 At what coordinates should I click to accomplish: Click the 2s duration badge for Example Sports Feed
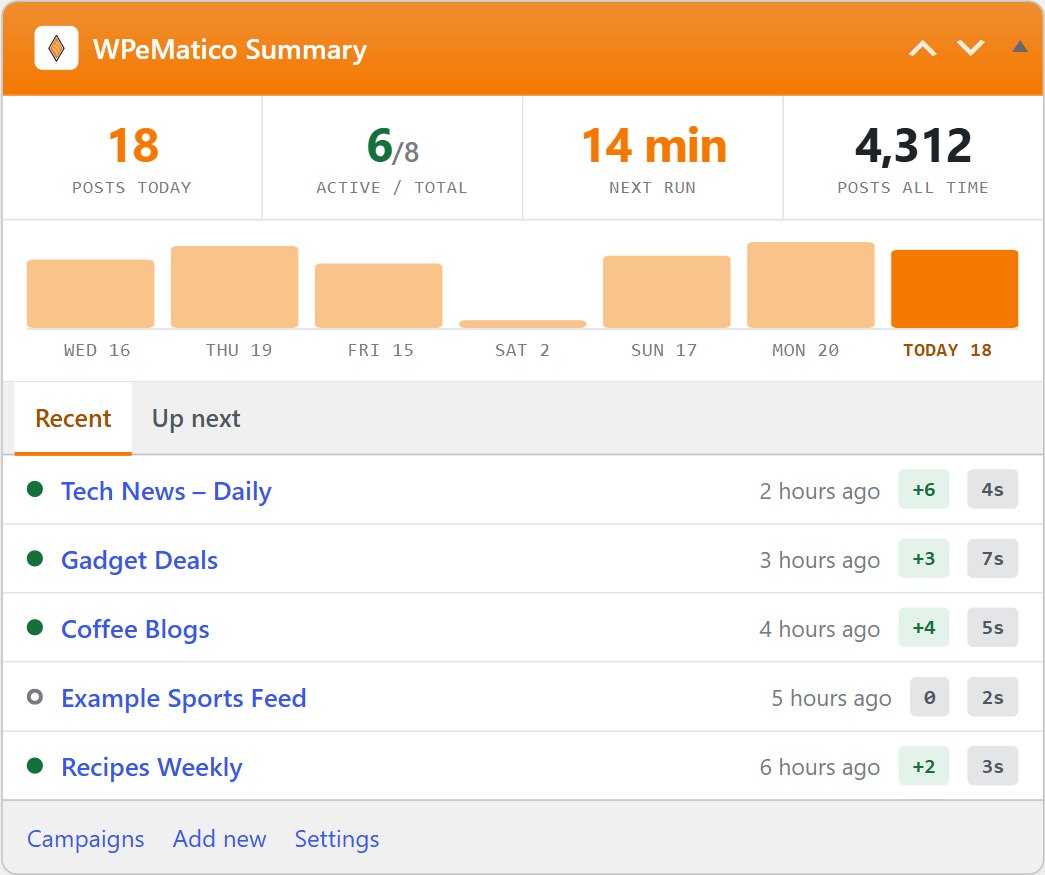992,697
